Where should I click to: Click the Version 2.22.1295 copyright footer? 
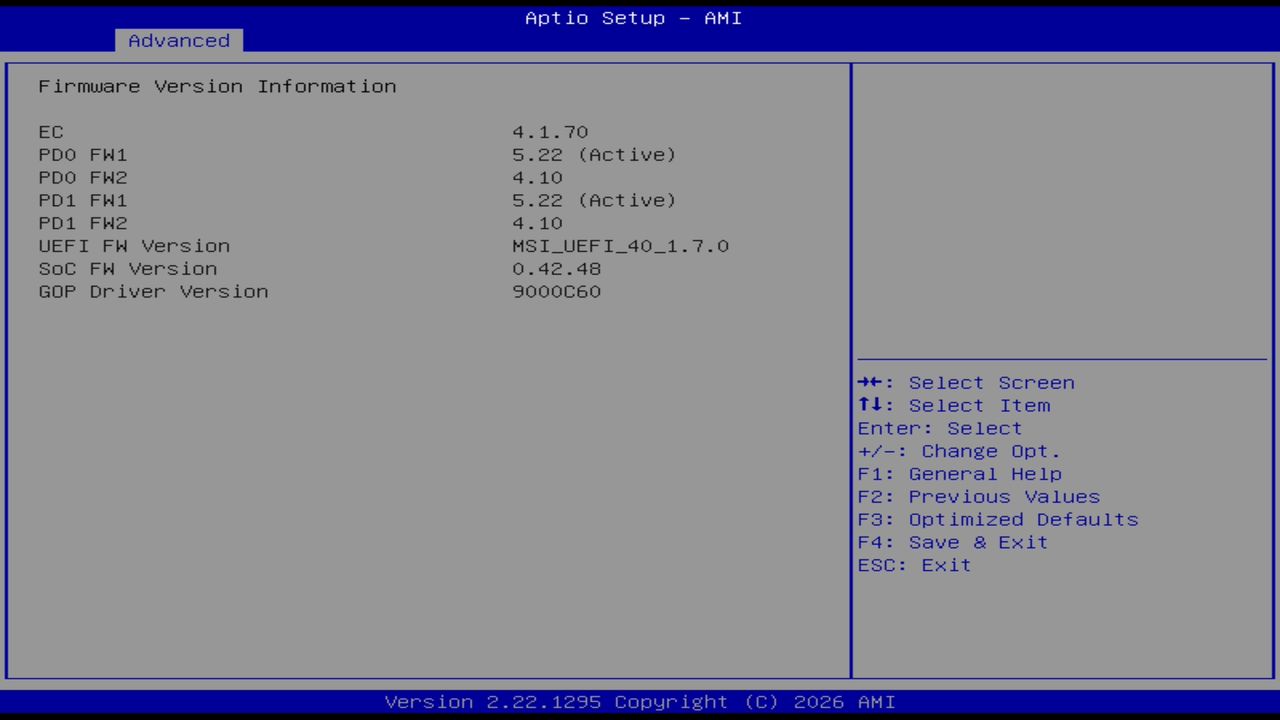pyautogui.click(x=640, y=702)
